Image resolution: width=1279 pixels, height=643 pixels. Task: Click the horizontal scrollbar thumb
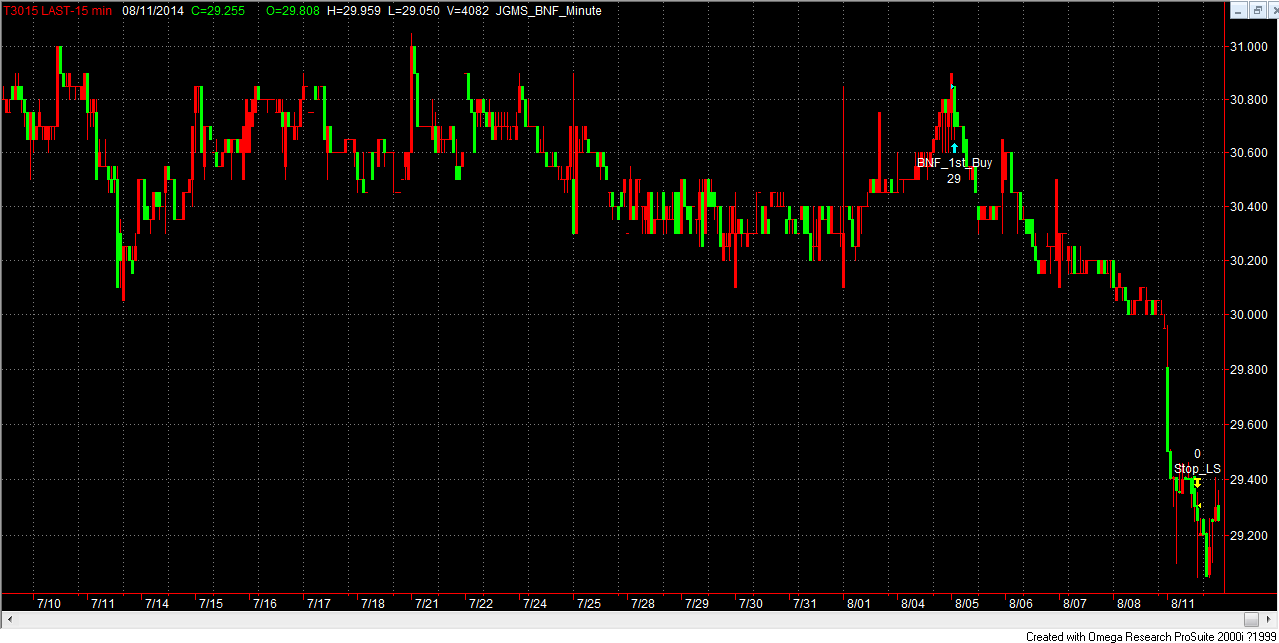point(1251,618)
